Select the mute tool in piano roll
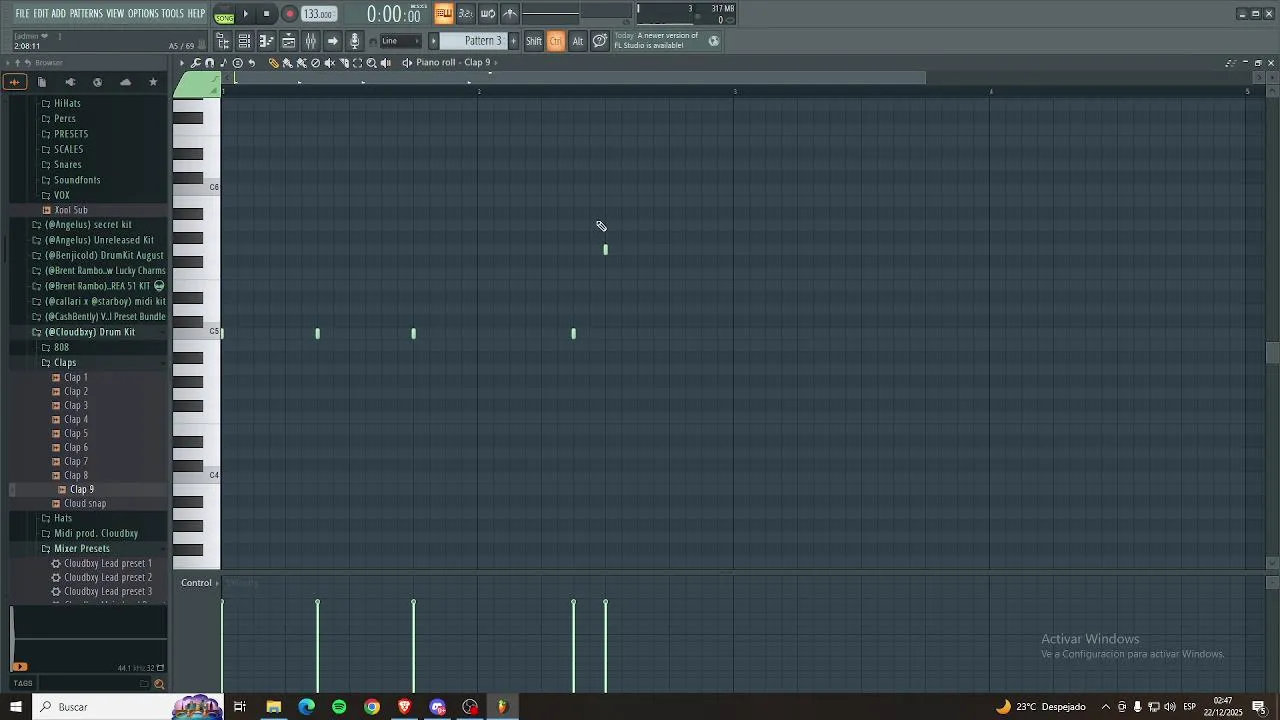The height and width of the screenshot is (720, 1280). click(x=330, y=63)
